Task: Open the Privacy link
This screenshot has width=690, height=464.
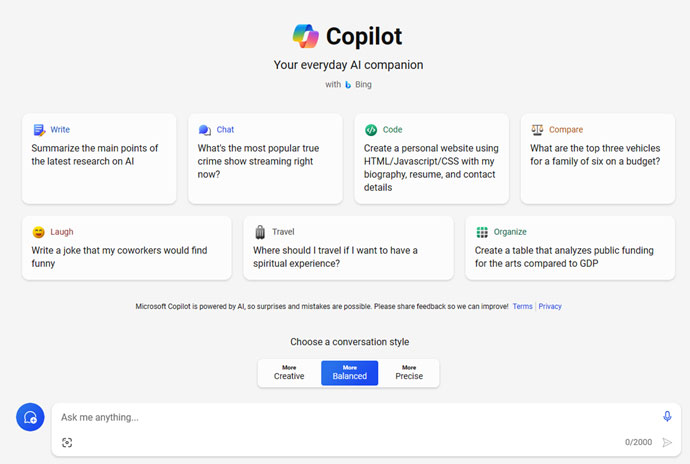Action: pos(550,306)
